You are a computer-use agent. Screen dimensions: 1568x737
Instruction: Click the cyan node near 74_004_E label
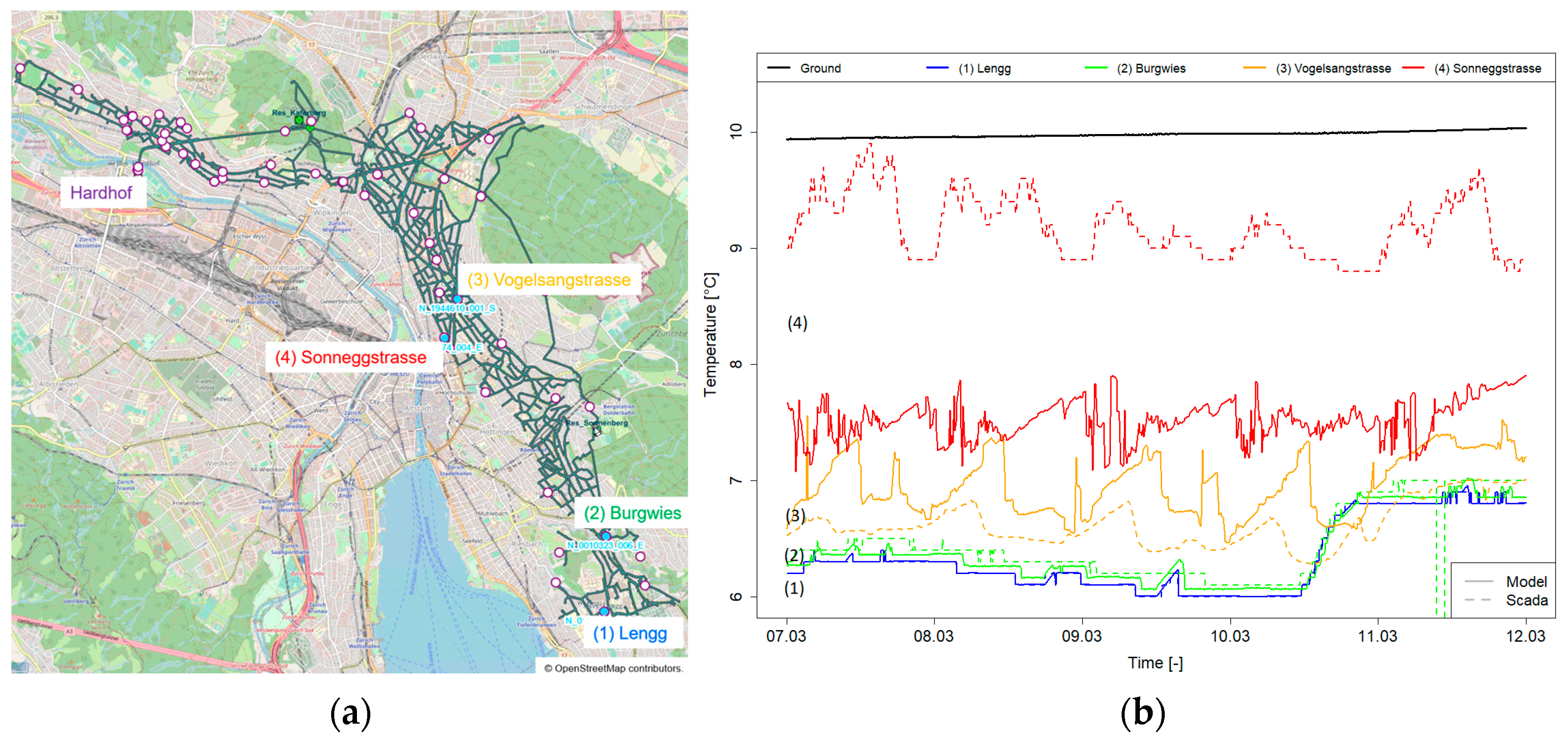[x=444, y=338]
